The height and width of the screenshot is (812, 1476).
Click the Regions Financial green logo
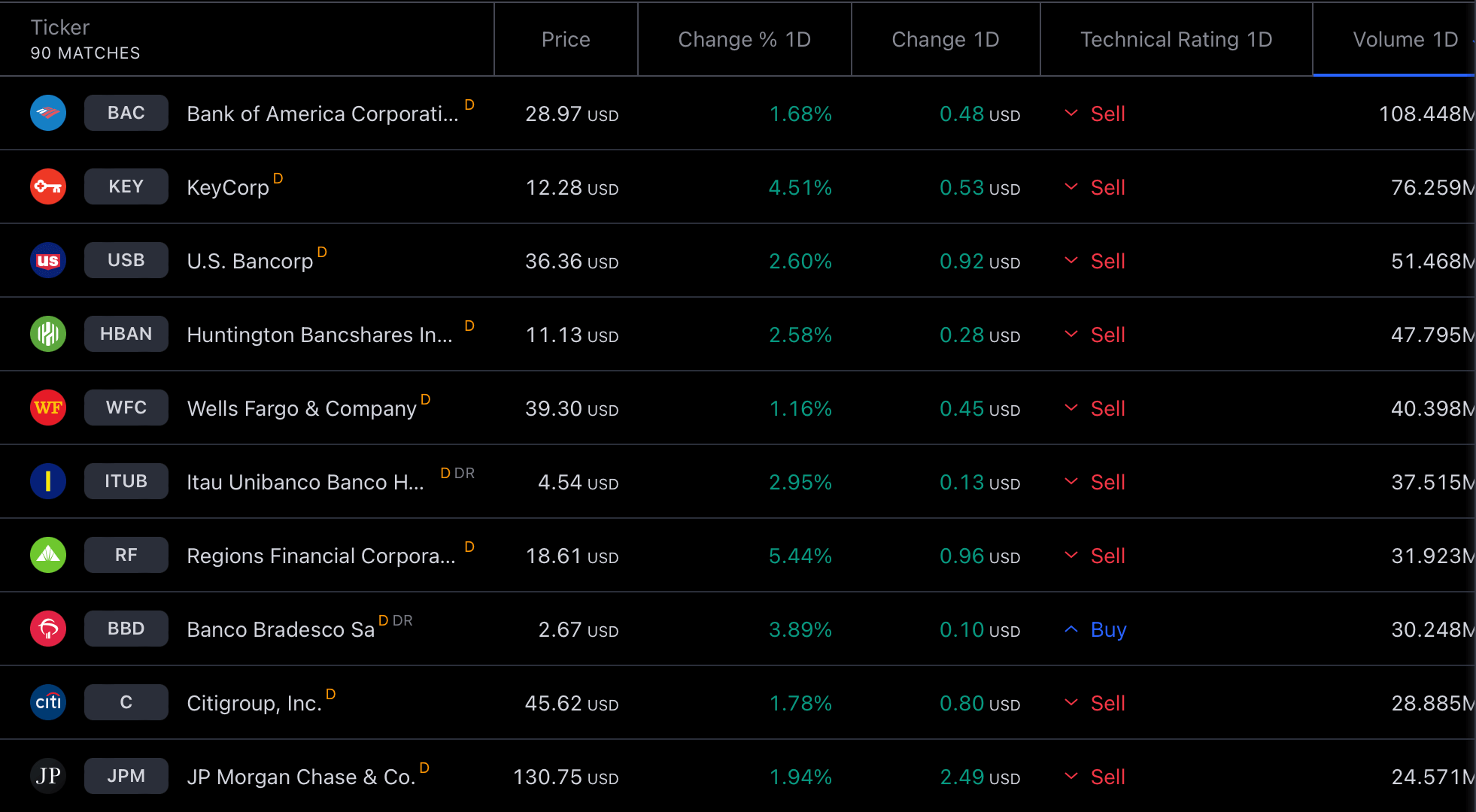(48, 555)
